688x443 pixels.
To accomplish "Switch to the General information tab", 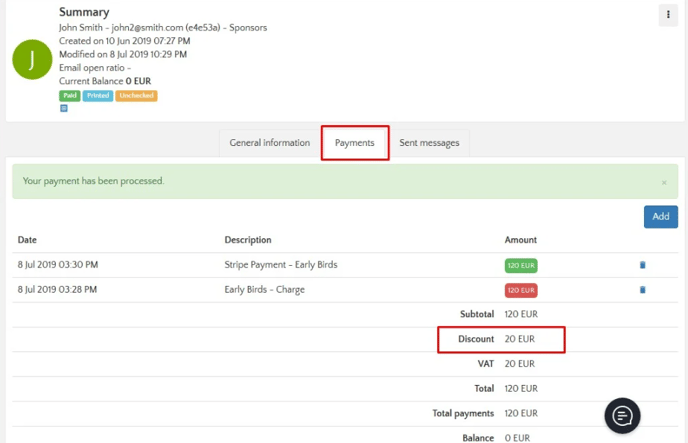I will coord(269,143).
